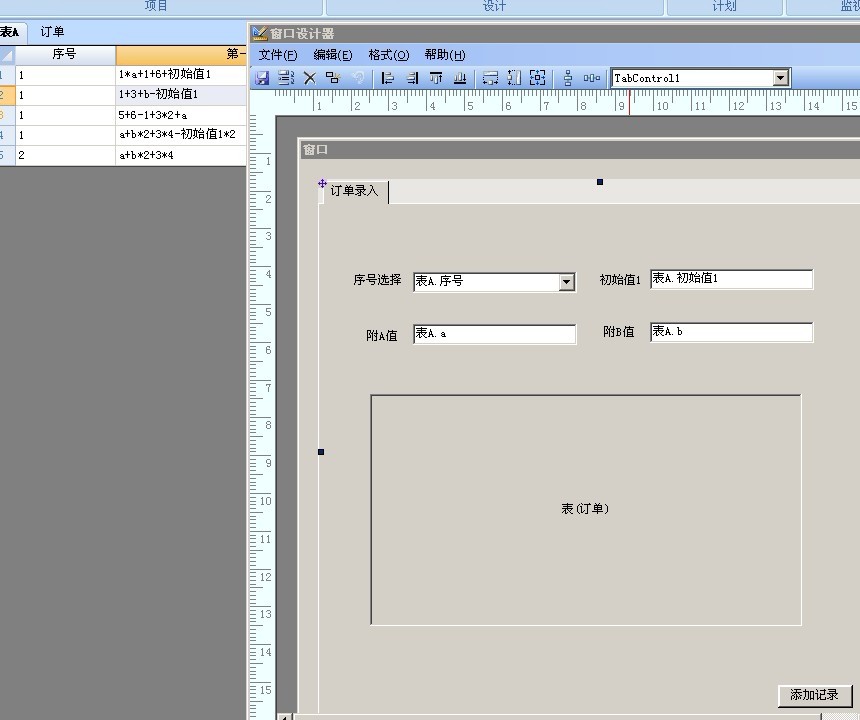This screenshot has height=720, width=860.
Task: Click the 表A.a input field
Action: pyautogui.click(x=495, y=333)
